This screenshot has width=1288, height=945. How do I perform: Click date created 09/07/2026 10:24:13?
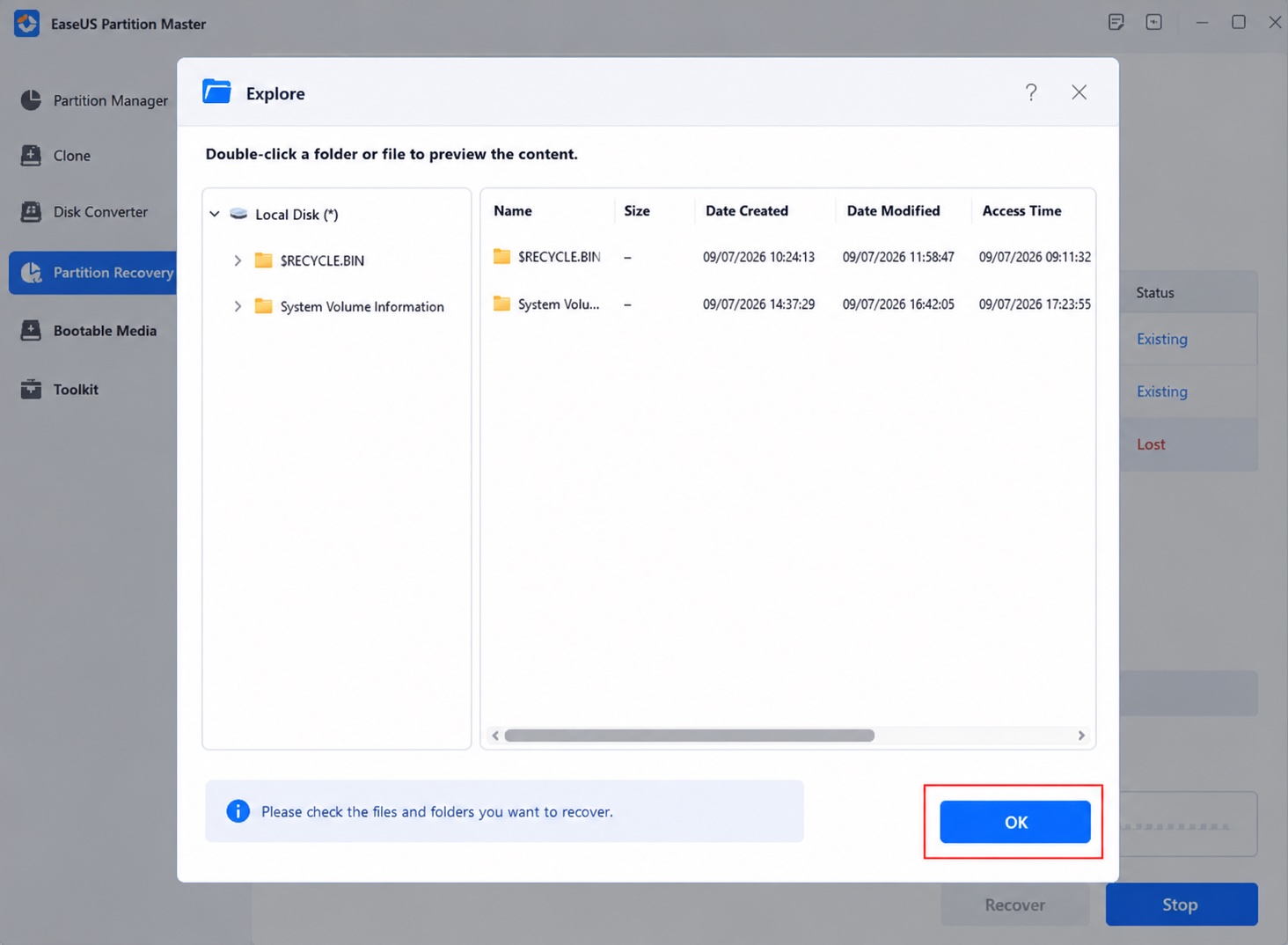click(x=758, y=257)
